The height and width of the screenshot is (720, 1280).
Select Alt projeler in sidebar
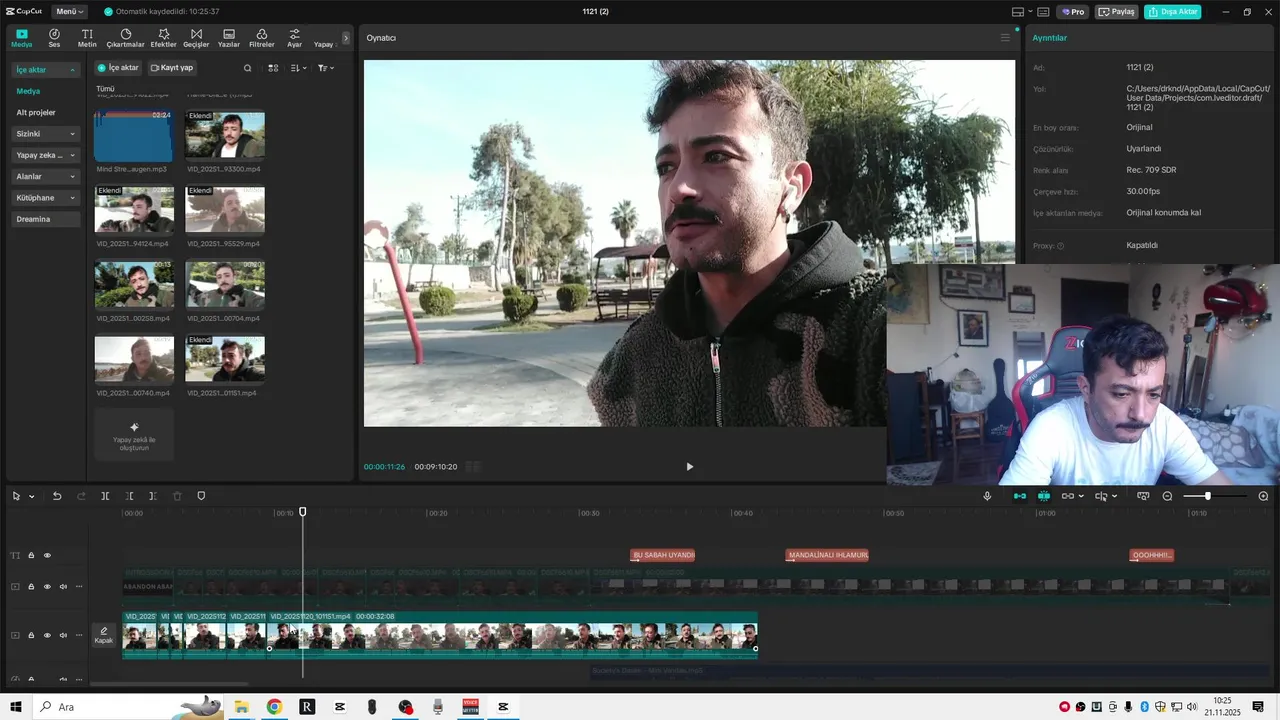[36, 112]
